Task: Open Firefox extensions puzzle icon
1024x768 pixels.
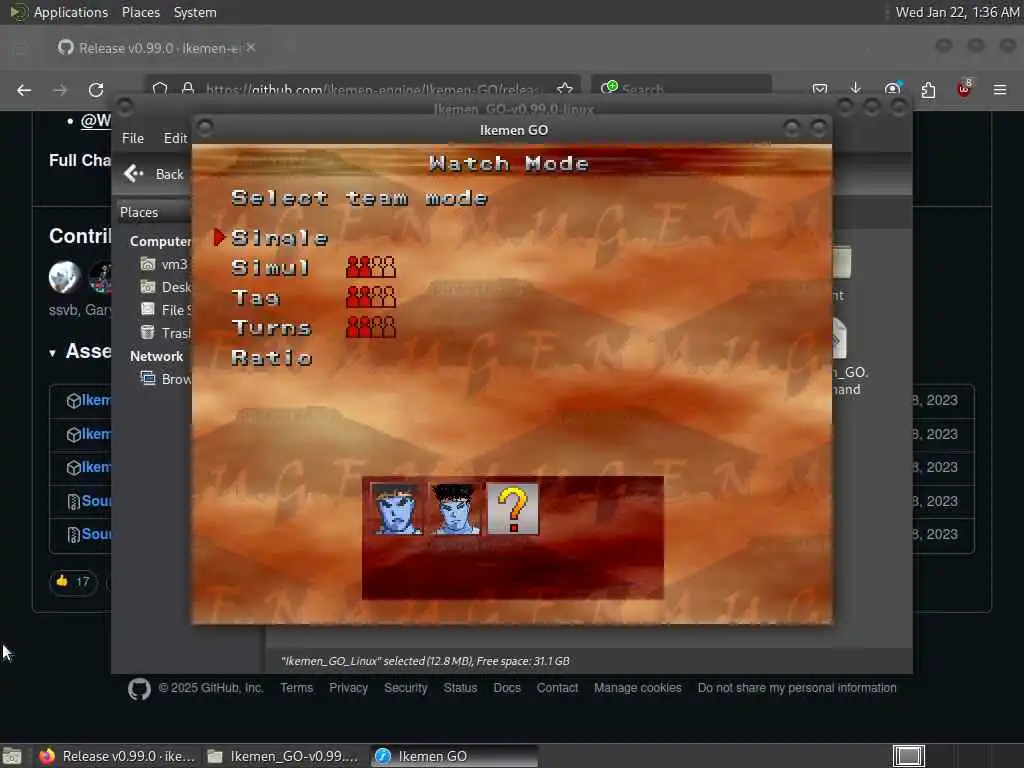Action: (928, 89)
